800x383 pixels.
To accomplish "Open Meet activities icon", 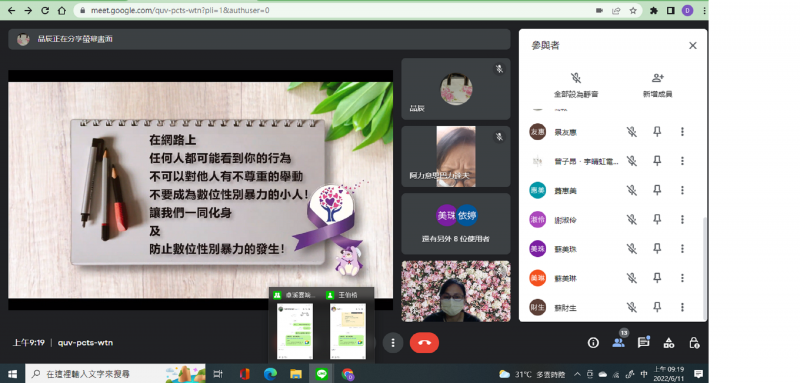I will (669, 343).
